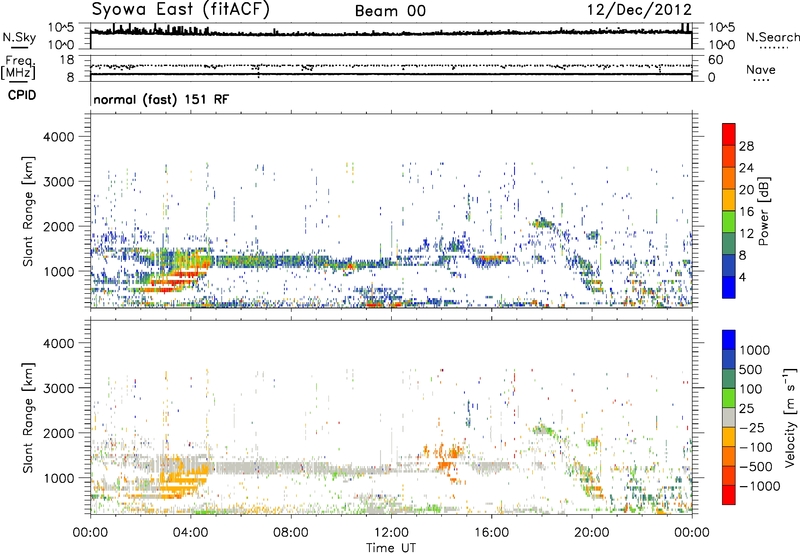
Task: Click the '20:00' time tick label
Action: 591,533
